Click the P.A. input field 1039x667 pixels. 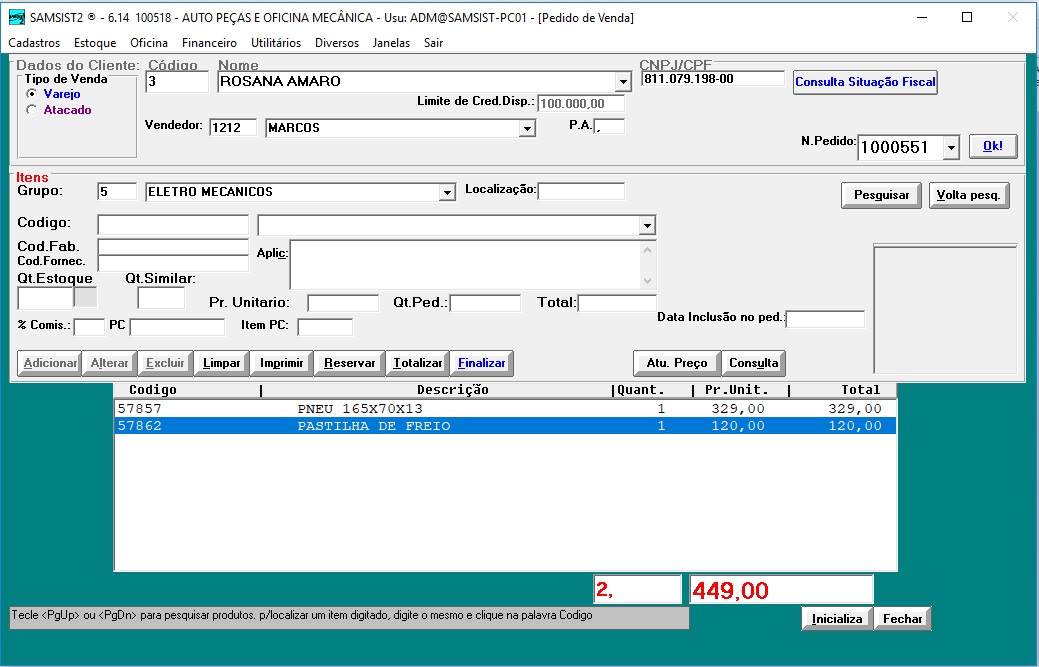(610, 126)
